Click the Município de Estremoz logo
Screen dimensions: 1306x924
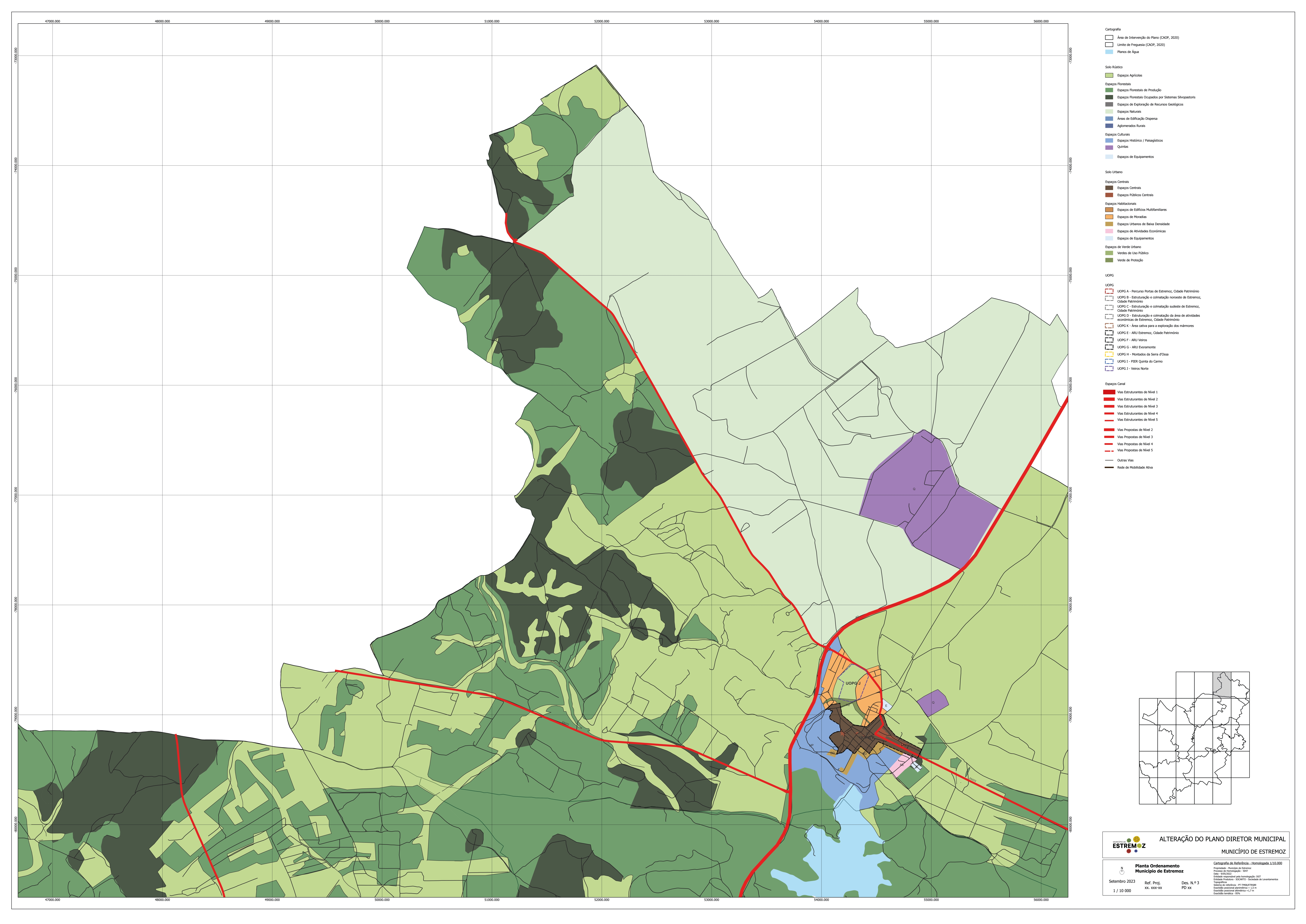pyautogui.click(x=1129, y=845)
